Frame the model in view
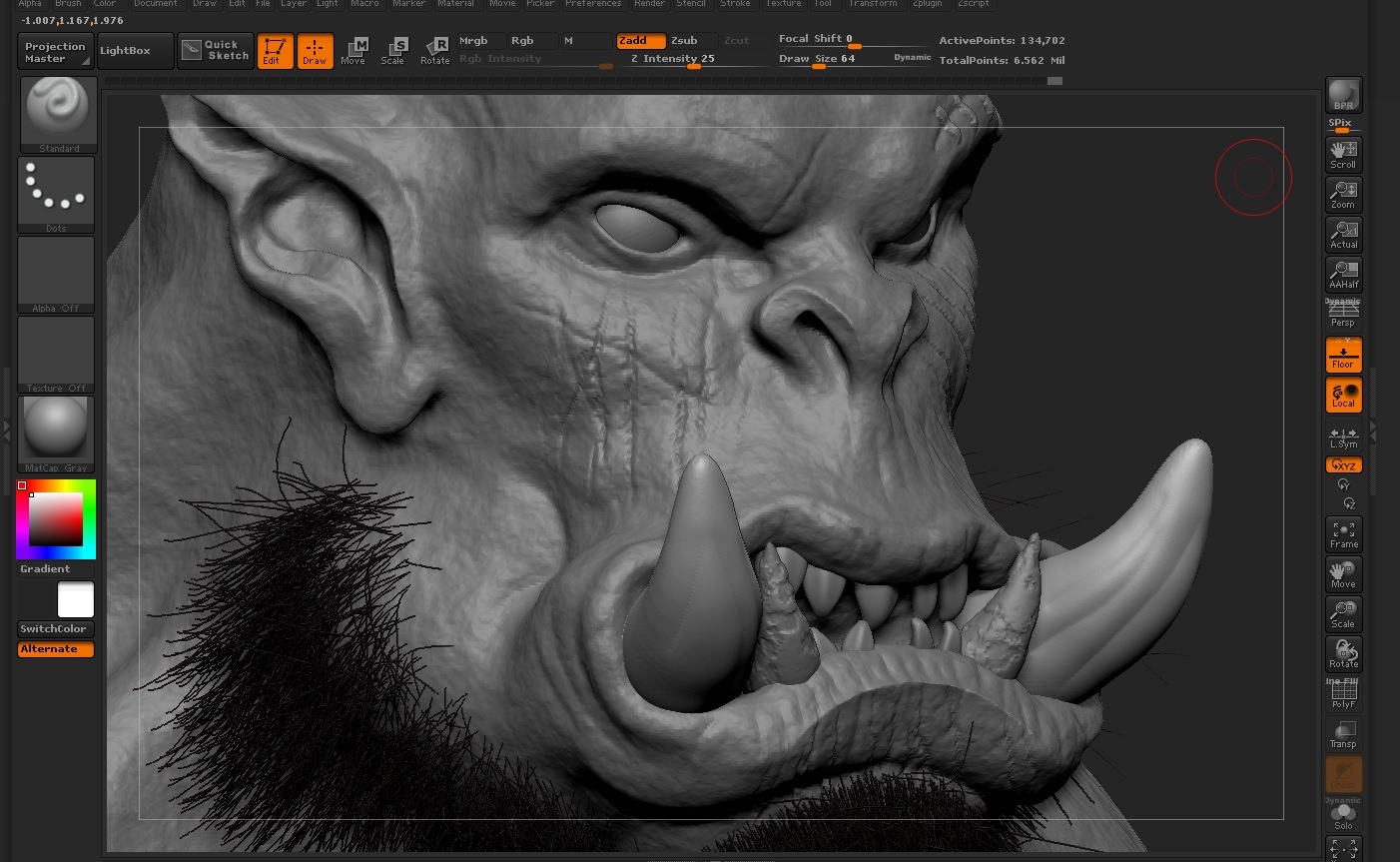 (x=1343, y=534)
